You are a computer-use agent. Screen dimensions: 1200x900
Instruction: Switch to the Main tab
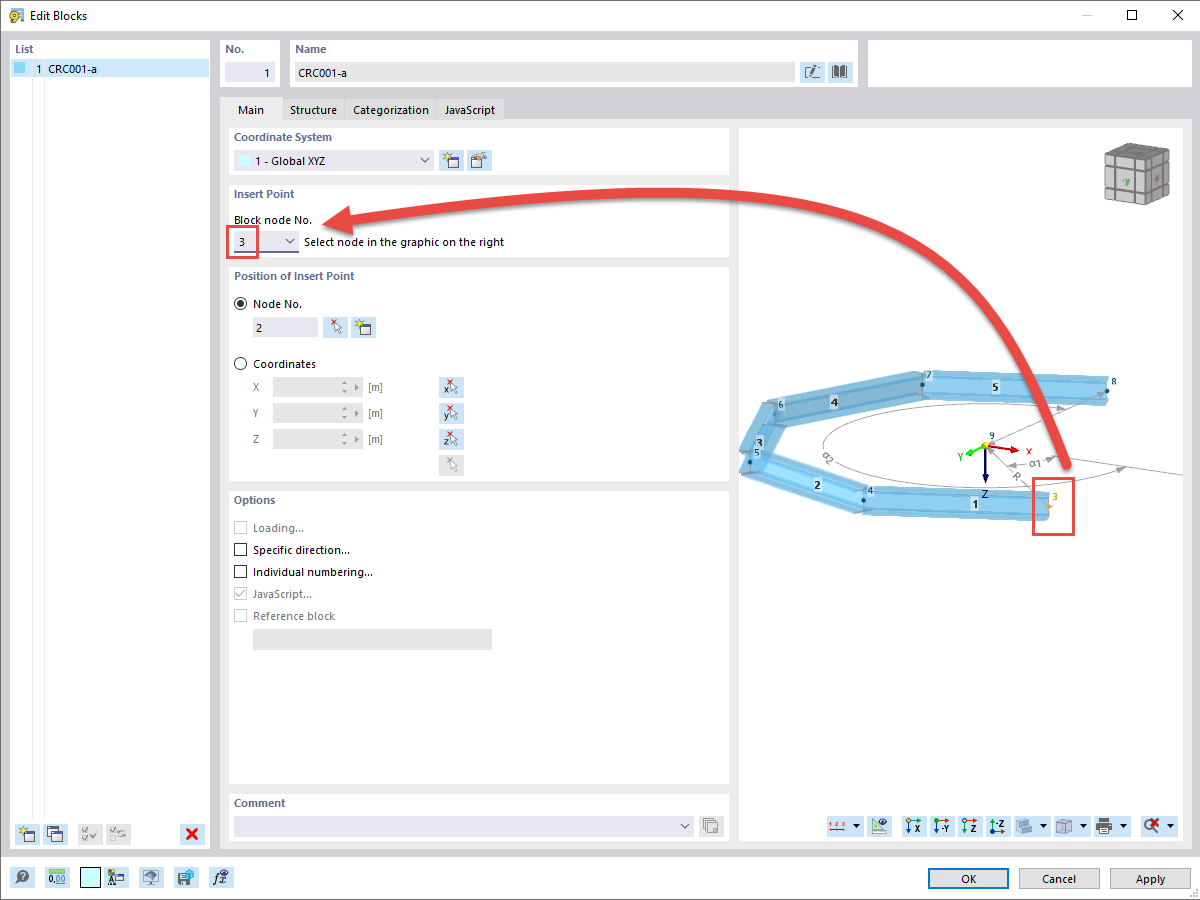pyautogui.click(x=251, y=110)
